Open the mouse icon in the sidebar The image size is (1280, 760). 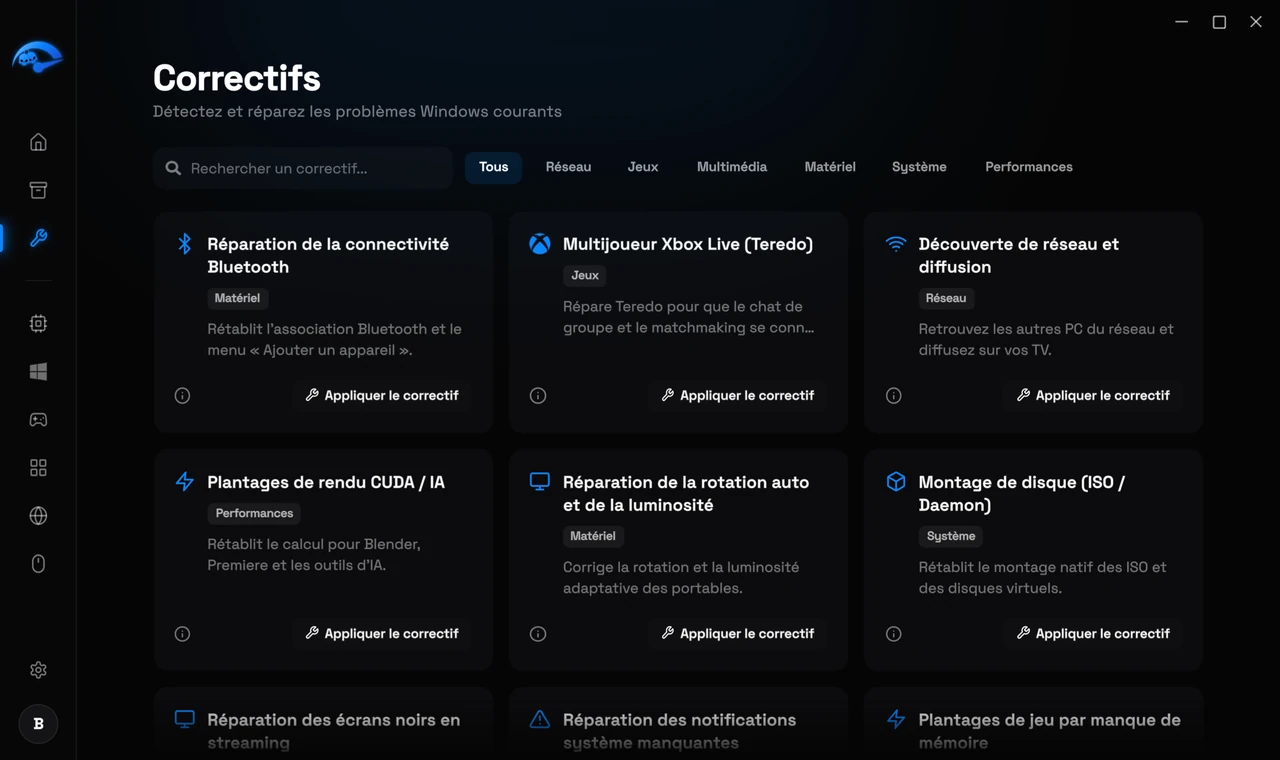(38, 564)
